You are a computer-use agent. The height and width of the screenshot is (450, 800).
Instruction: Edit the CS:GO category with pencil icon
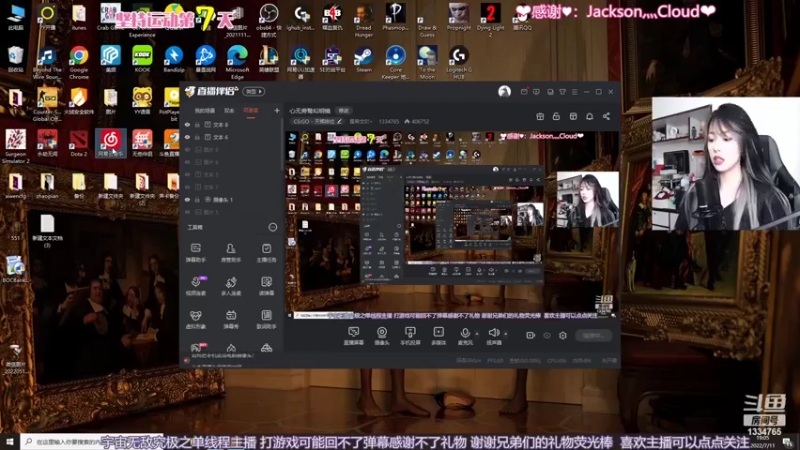(x=339, y=121)
